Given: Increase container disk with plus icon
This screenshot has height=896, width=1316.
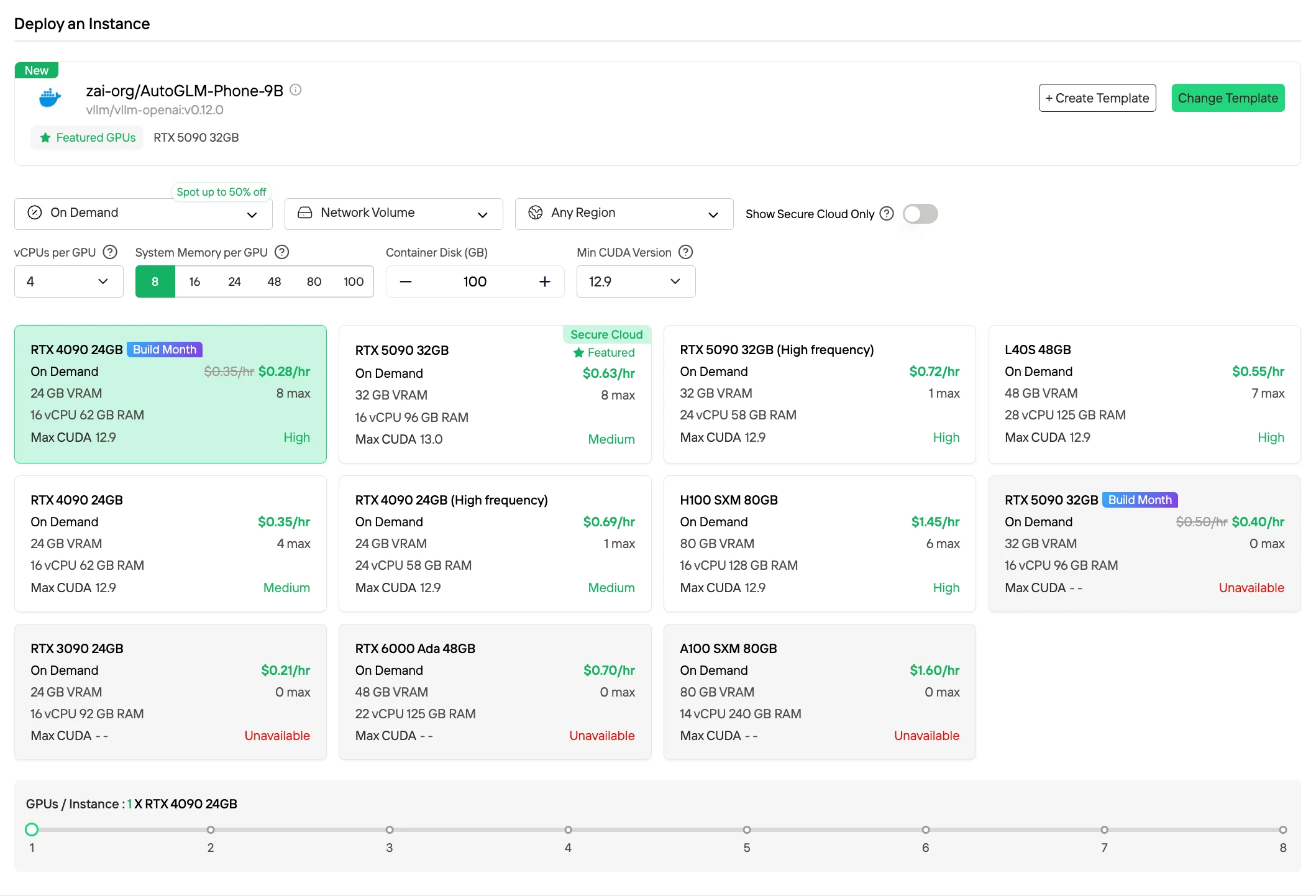Looking at the screenshot, I should tap(545, 281).
